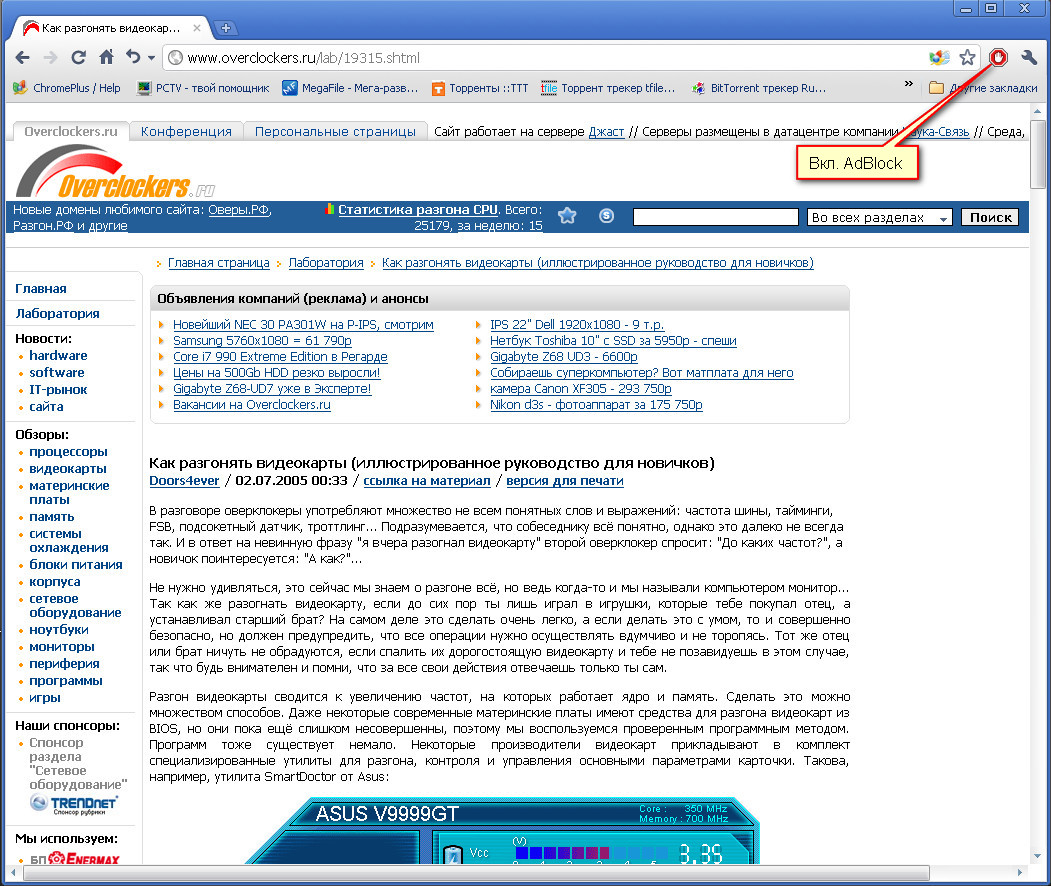Close the 'Как разгонять видеокар…' browser tab
1051x886 pixels.
pyautogui.click(x=196, y=28)
